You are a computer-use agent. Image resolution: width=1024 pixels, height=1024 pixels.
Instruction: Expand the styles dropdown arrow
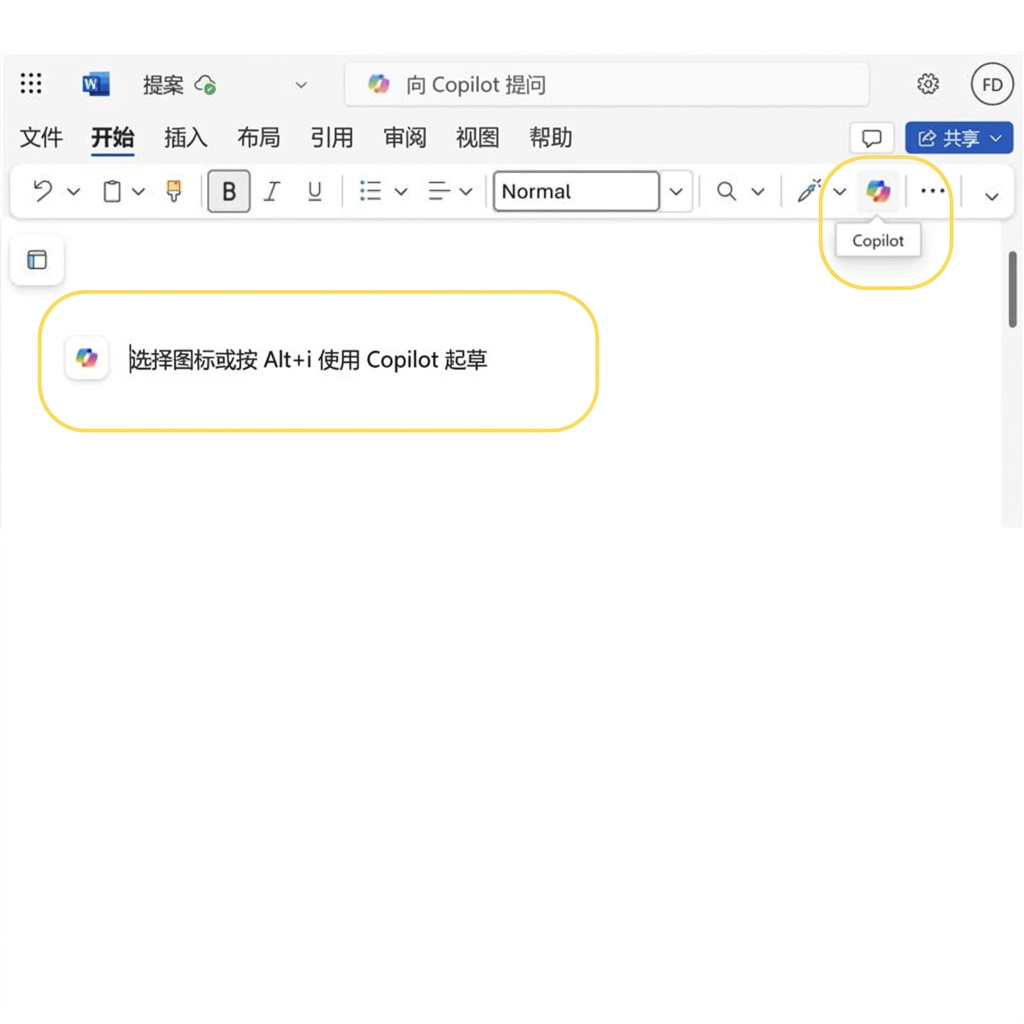(x=676, y=191)
